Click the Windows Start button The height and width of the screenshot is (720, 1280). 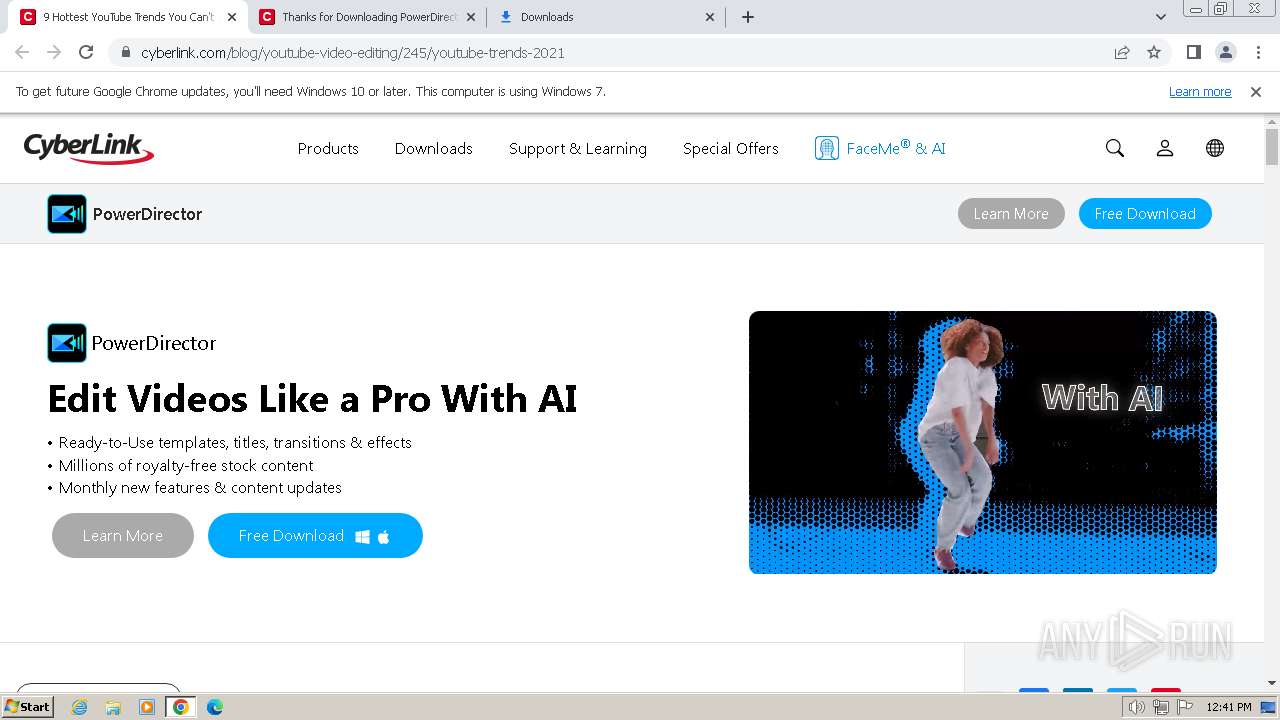[28, 707]
